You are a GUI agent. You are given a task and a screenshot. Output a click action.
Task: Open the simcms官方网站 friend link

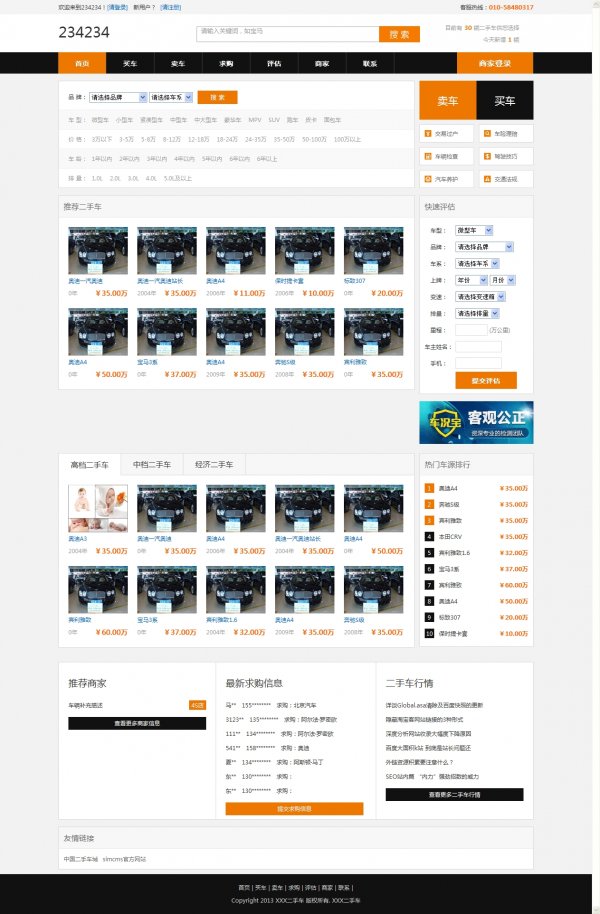124,859
